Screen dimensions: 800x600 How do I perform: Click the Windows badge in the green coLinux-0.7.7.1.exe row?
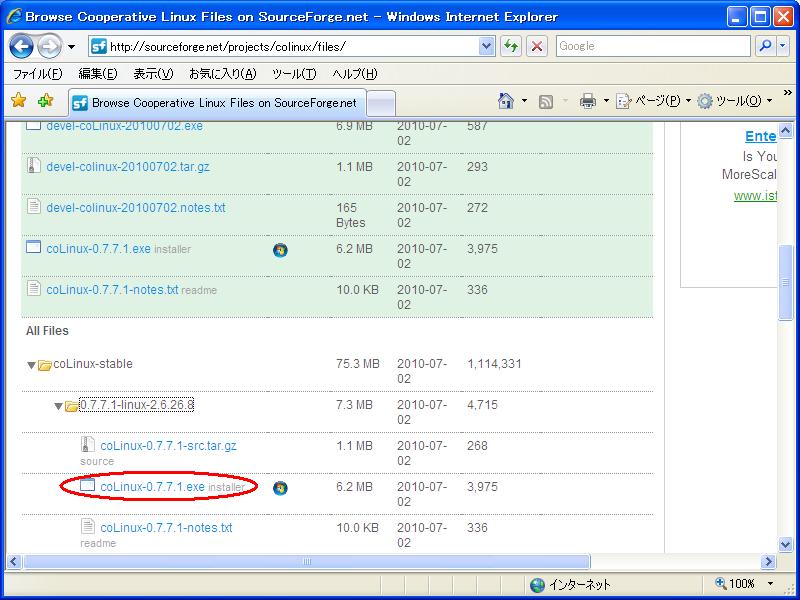point(280,250)
